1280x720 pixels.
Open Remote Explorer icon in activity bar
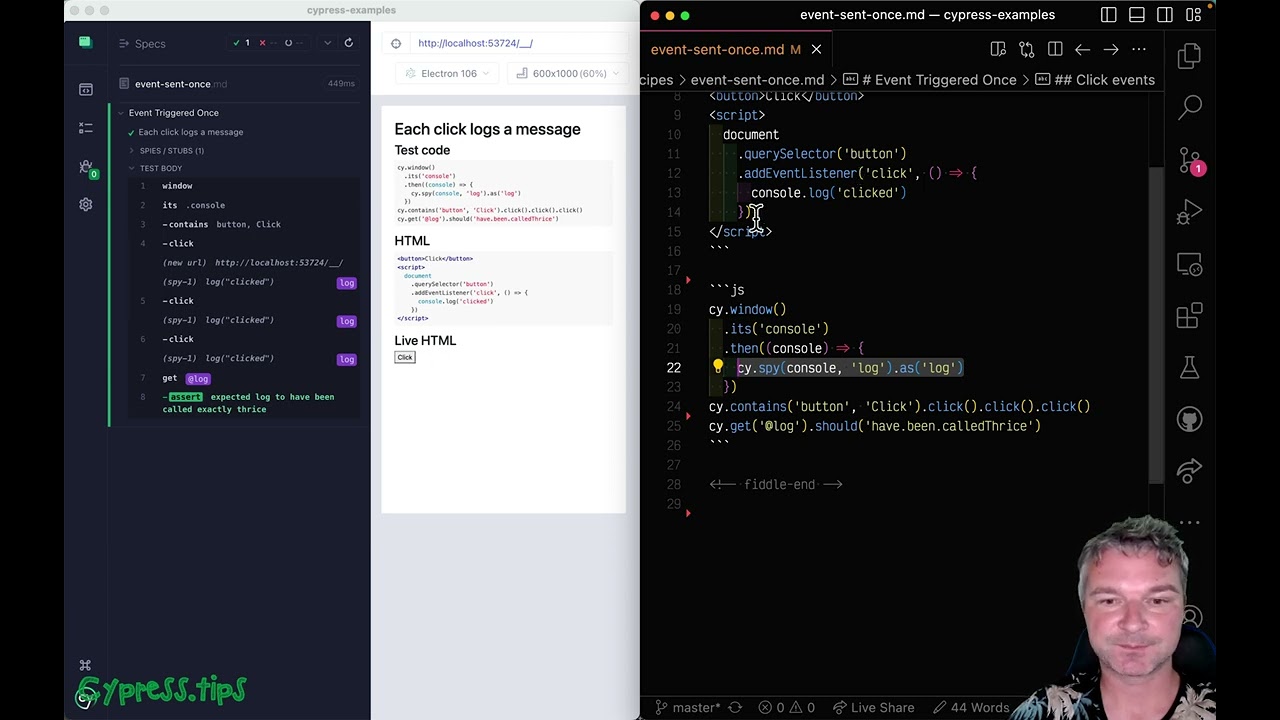pos(1189,266)
